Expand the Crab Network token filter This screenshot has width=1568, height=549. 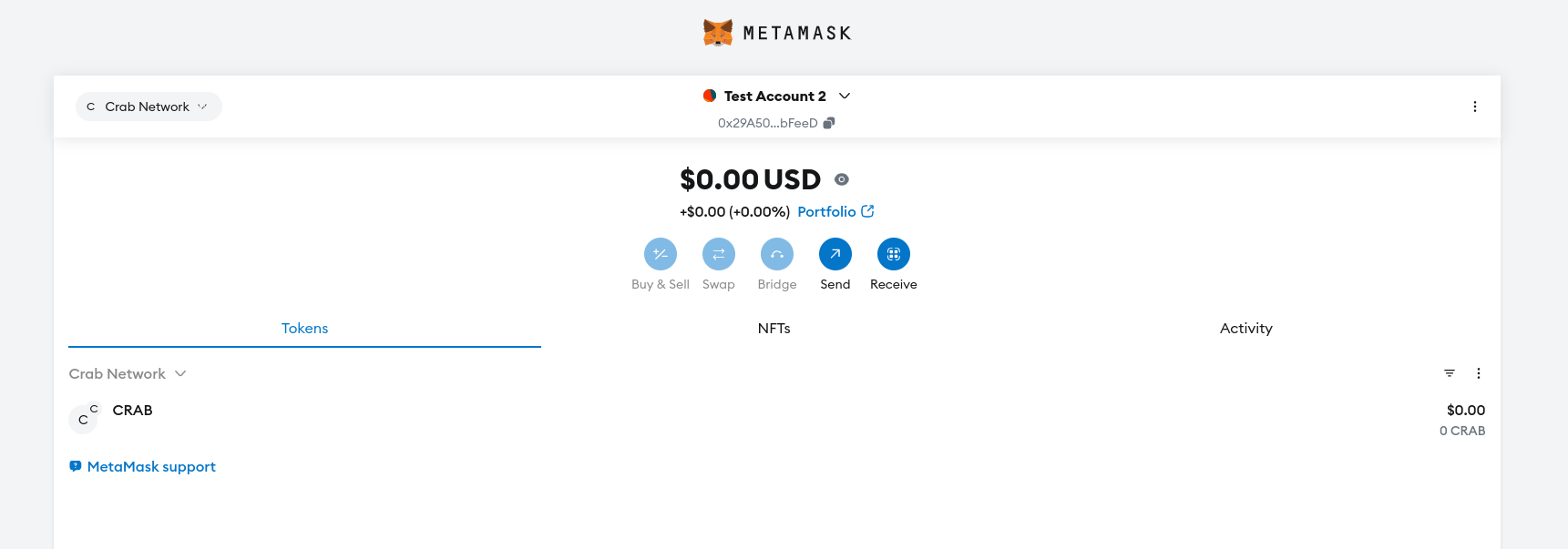[128, 374]
